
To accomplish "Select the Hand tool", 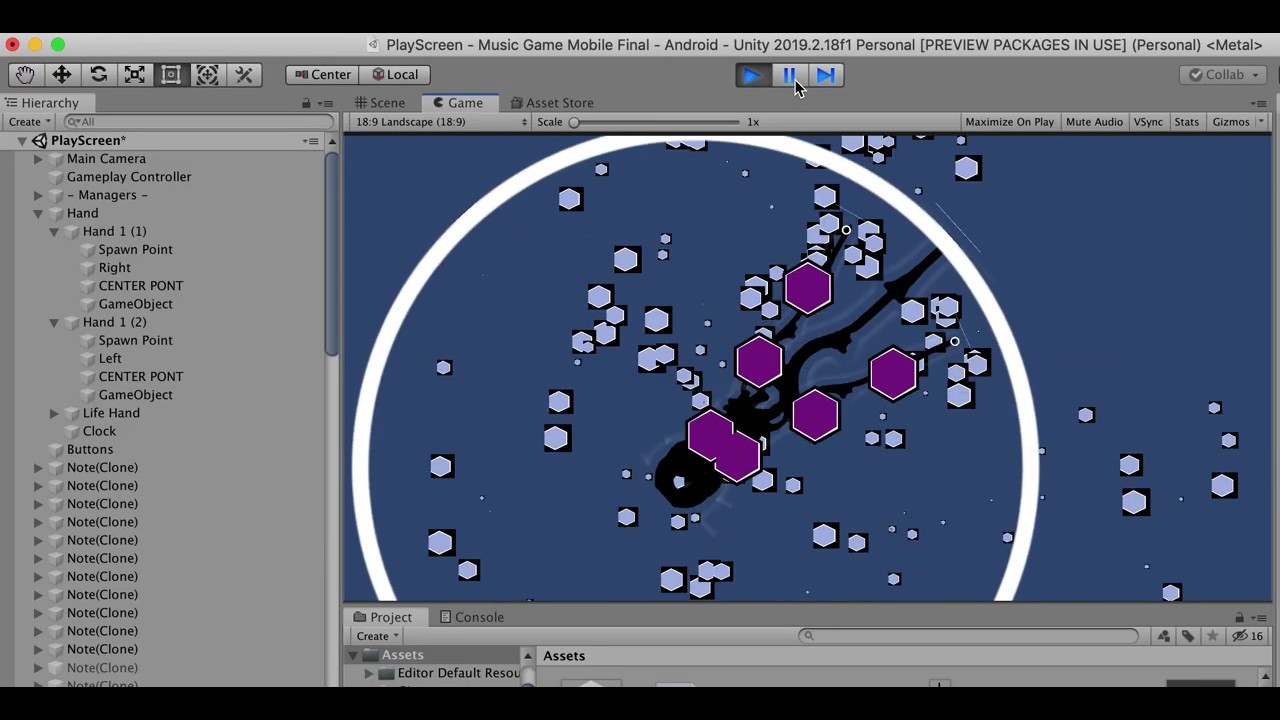I will click(x=25, y=75).
